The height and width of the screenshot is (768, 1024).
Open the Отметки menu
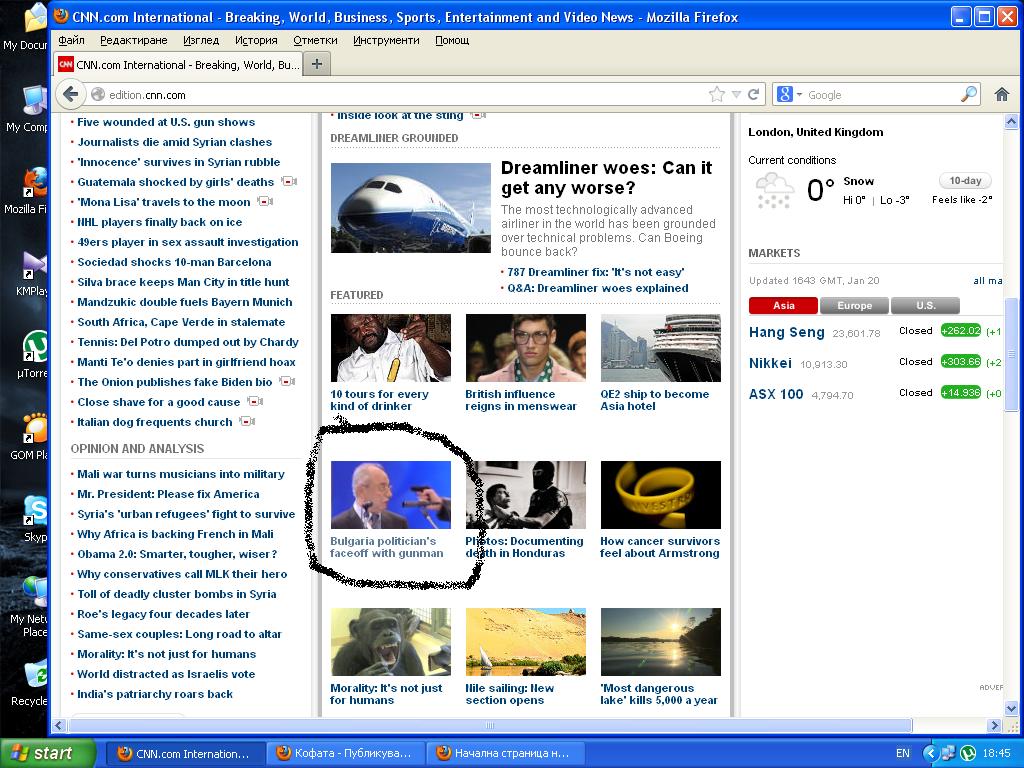coord(315,40)
